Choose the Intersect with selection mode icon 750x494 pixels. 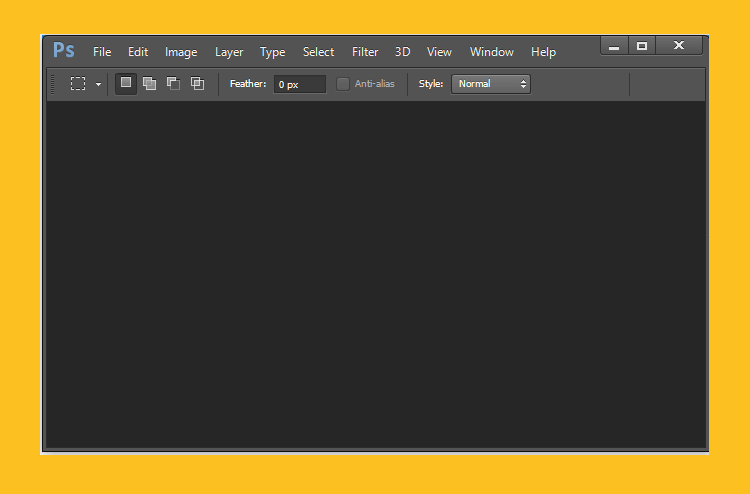point(197,84)
